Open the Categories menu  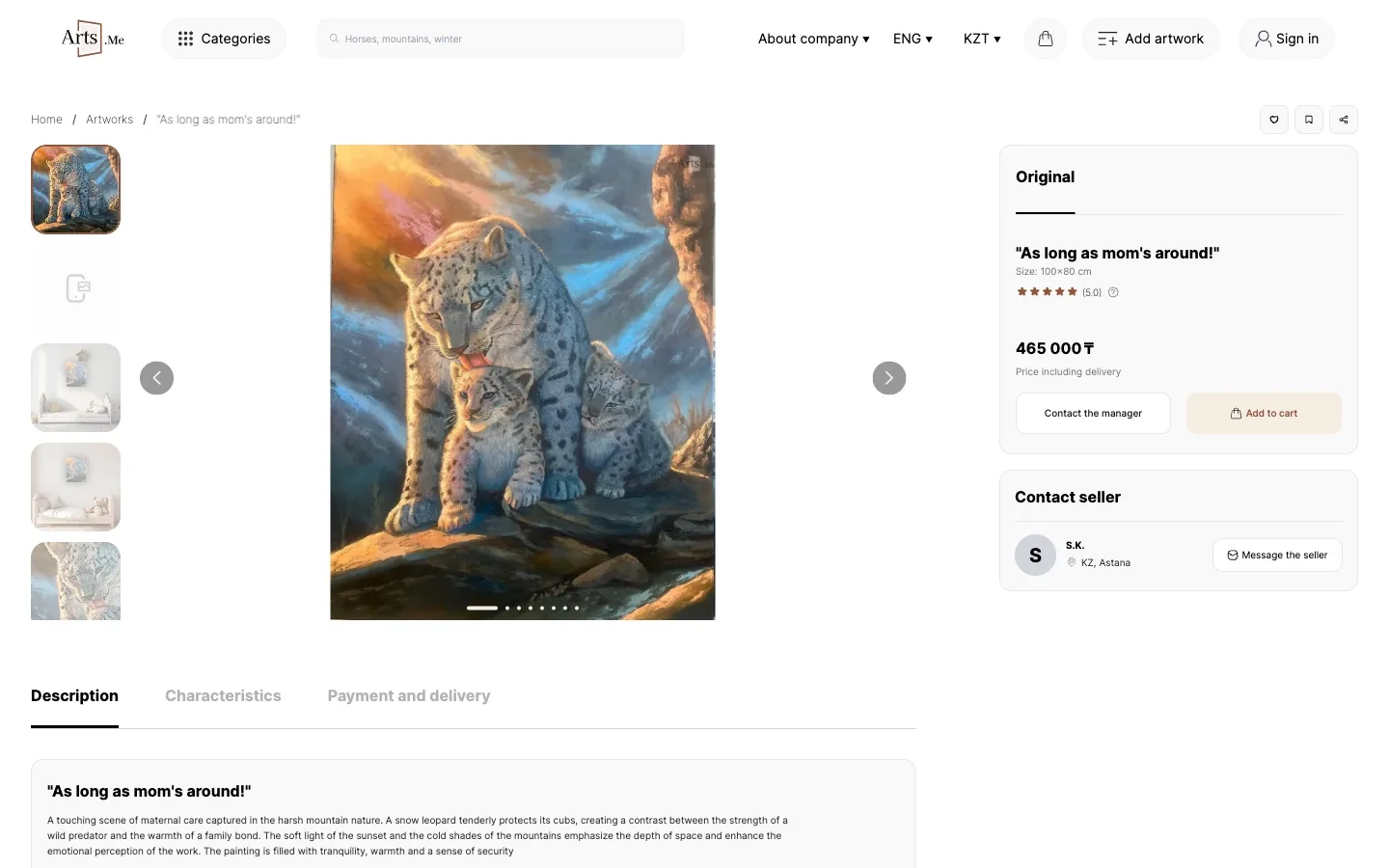coord(224,39)
